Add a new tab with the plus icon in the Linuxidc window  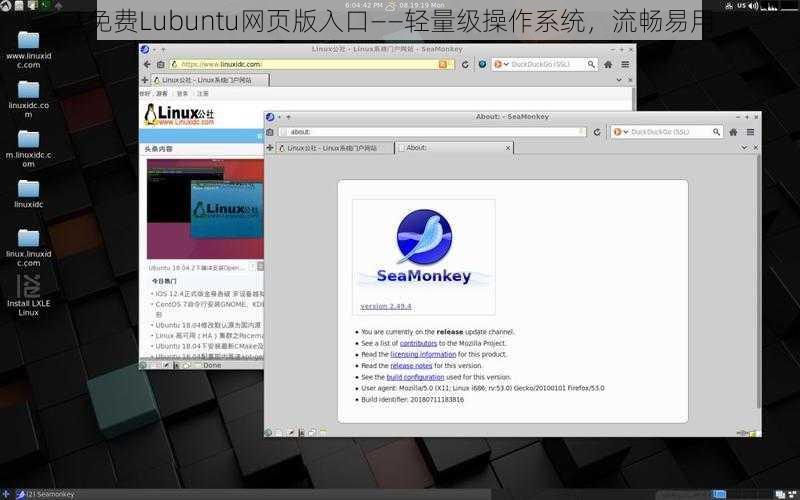(x=145, y=80)
